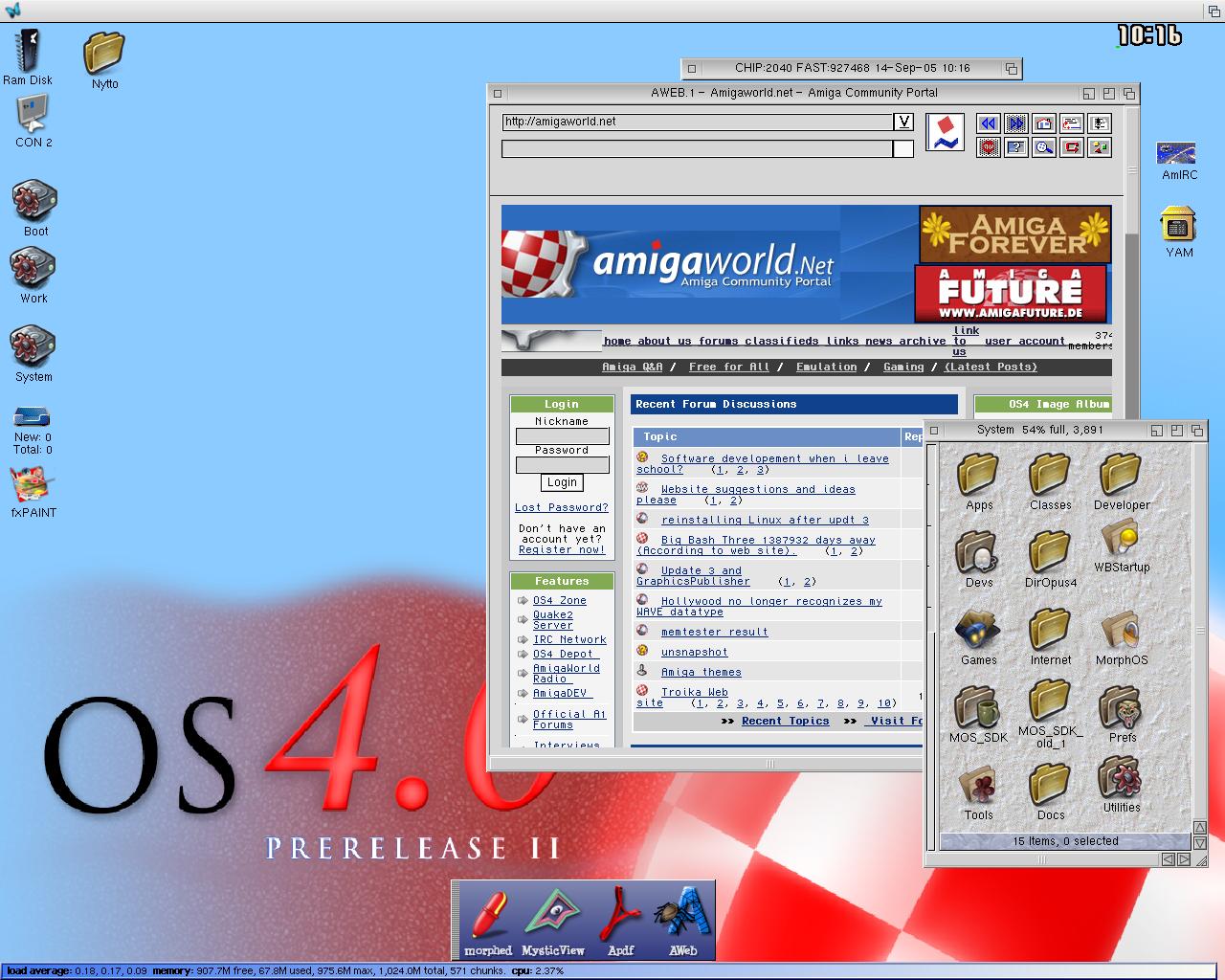This screenshot has width=1225, height=980.
Task: Open the classifieds navigation link
Action: coord(782,341)
